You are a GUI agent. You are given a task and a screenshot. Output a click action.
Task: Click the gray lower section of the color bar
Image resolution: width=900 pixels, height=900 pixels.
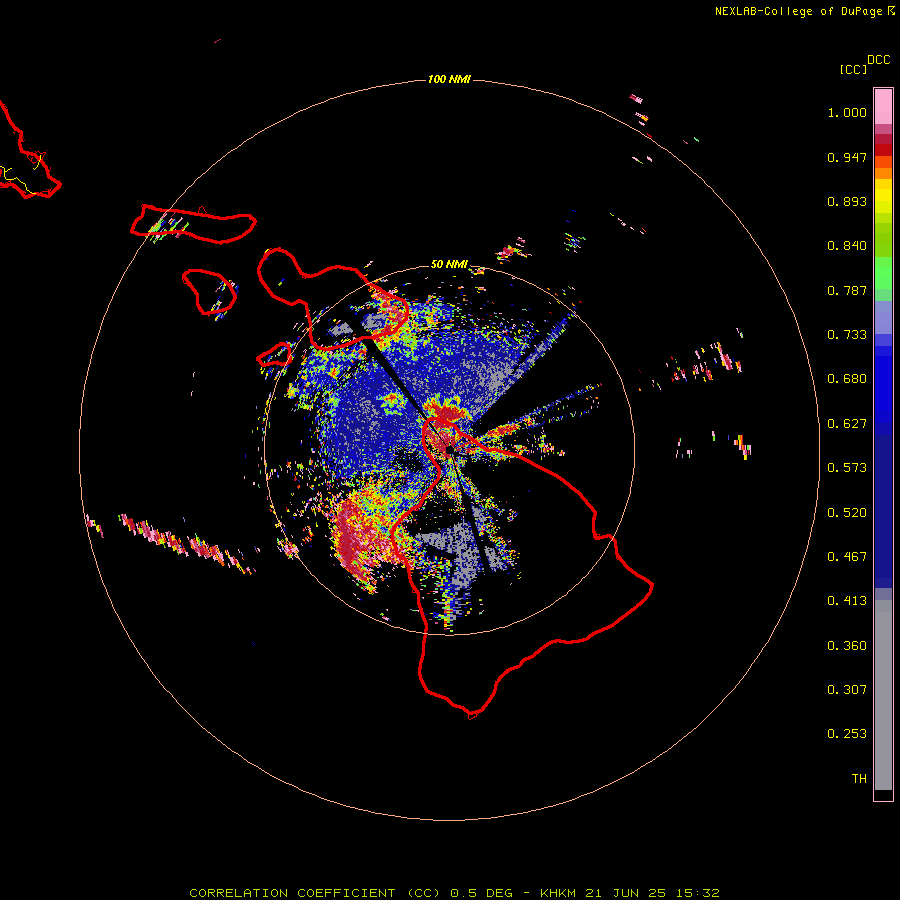point(883,695)
